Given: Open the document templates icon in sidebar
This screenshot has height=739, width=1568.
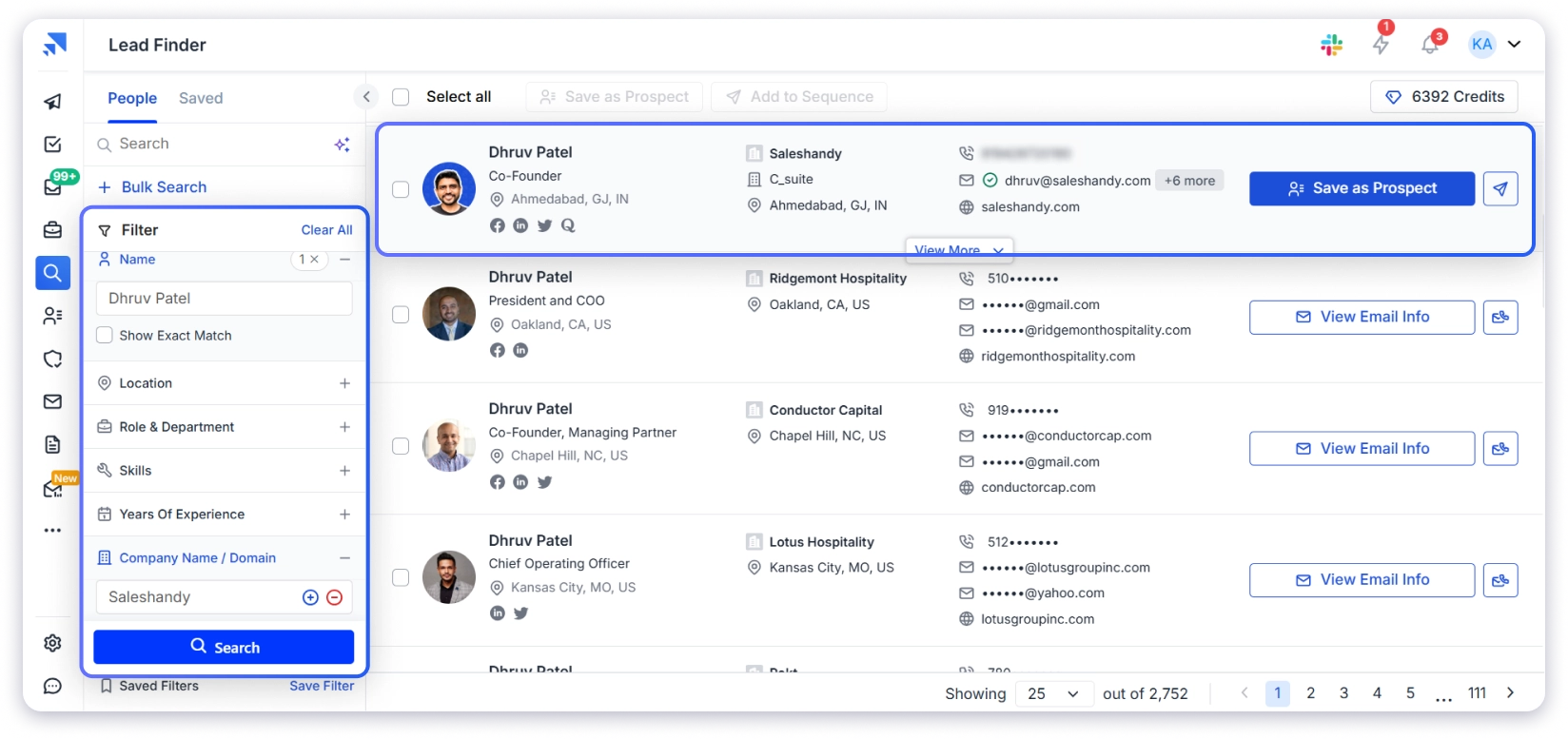Looking at the screenshot, I should 53,444.
